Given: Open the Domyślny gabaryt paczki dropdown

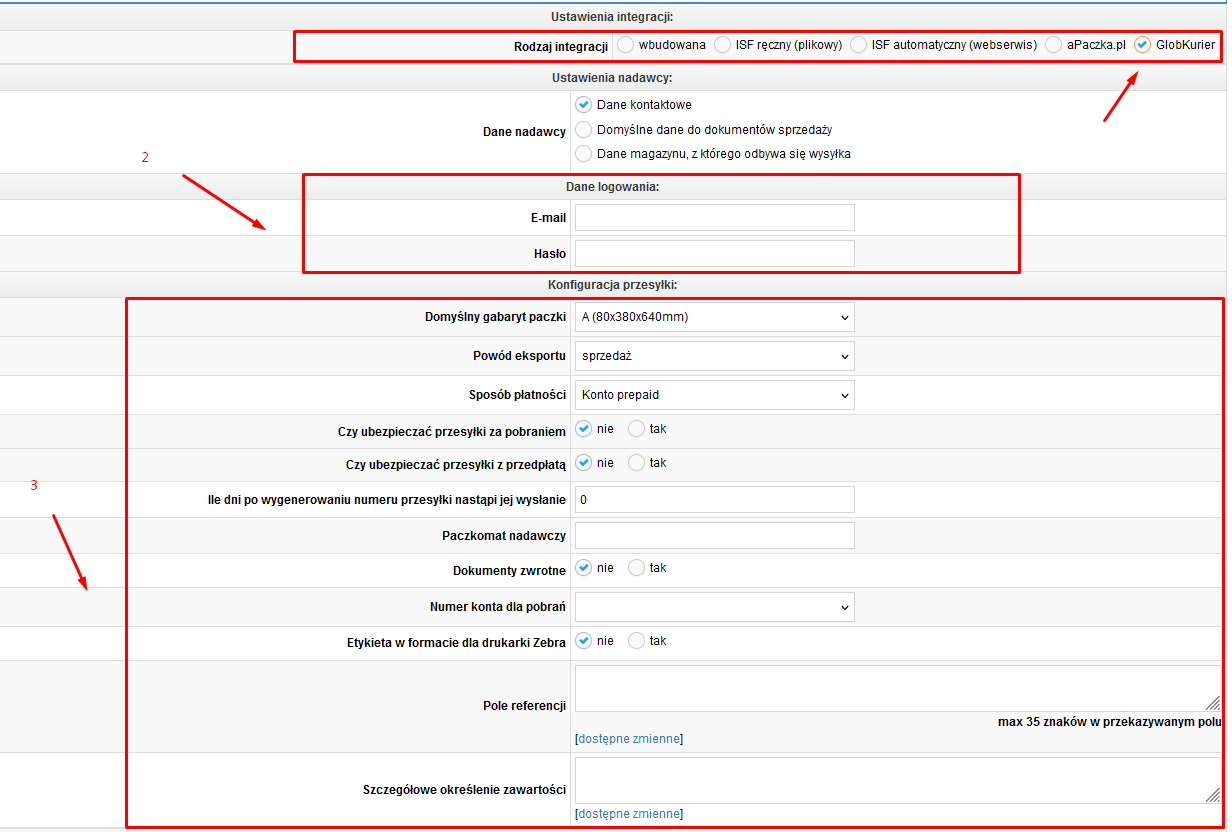Looking at the screenshot, I should (x=715, y=318).
